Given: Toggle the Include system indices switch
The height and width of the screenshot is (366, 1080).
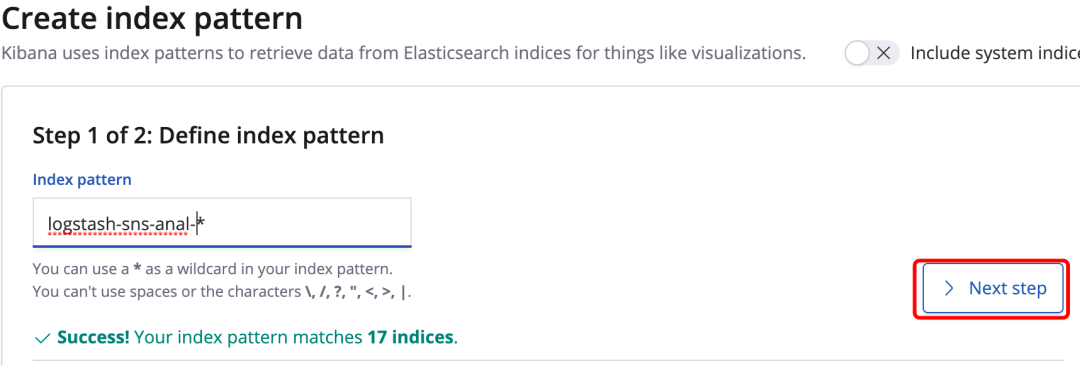Looking at the screenshot, I should [872, 53].
